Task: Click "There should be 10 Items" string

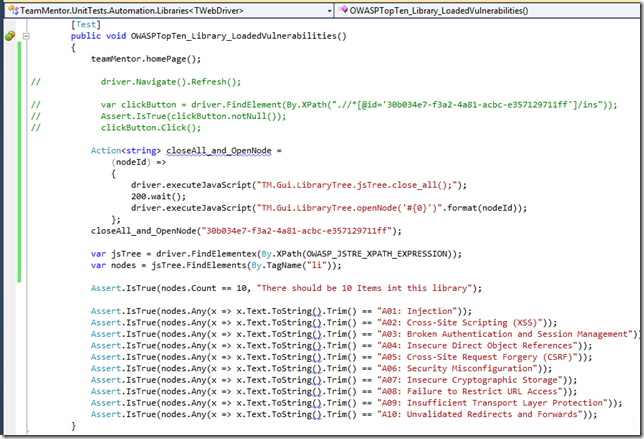Action: 365,288
